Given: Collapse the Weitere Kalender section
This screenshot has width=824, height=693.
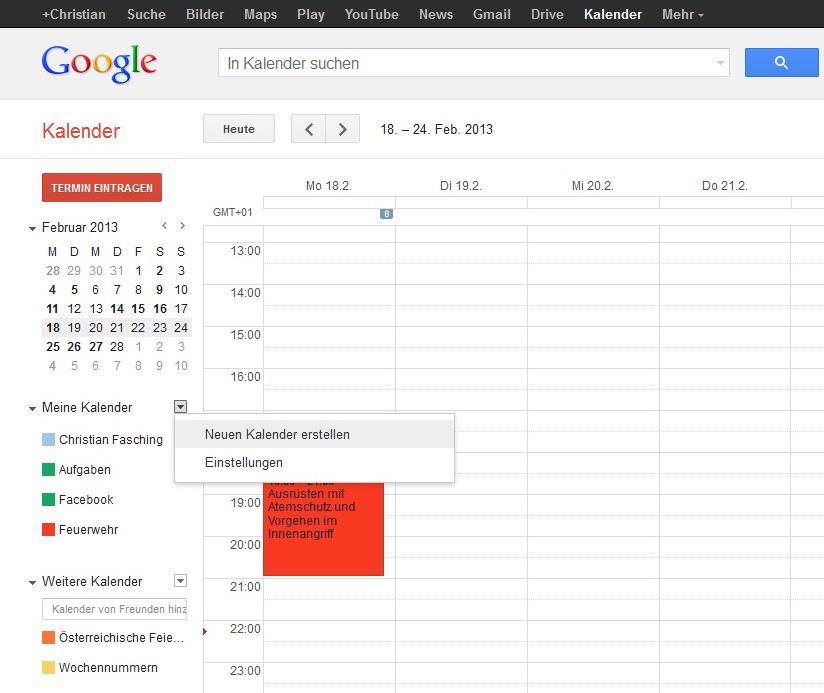Looking at the screenshot, I should 32,583.
